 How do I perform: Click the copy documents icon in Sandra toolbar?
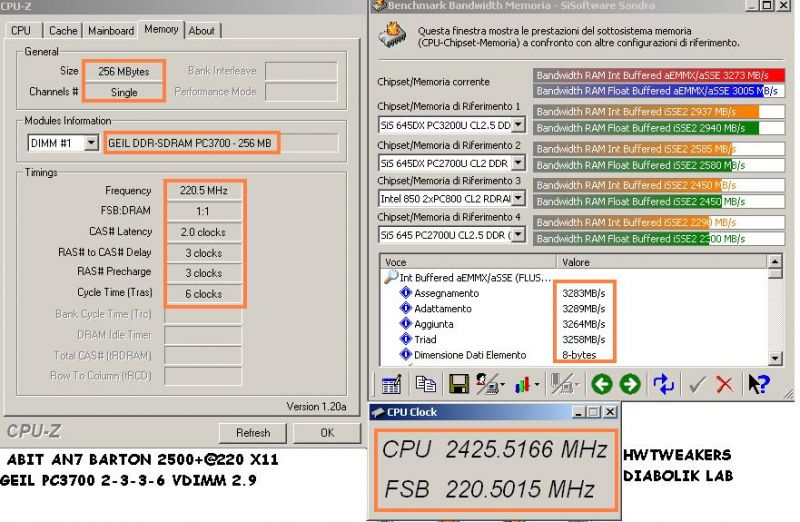426,384
